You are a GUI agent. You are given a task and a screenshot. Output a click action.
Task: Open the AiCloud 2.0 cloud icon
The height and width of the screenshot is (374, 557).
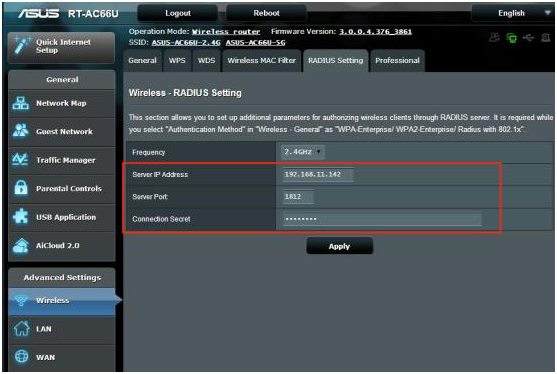point(21,245)
